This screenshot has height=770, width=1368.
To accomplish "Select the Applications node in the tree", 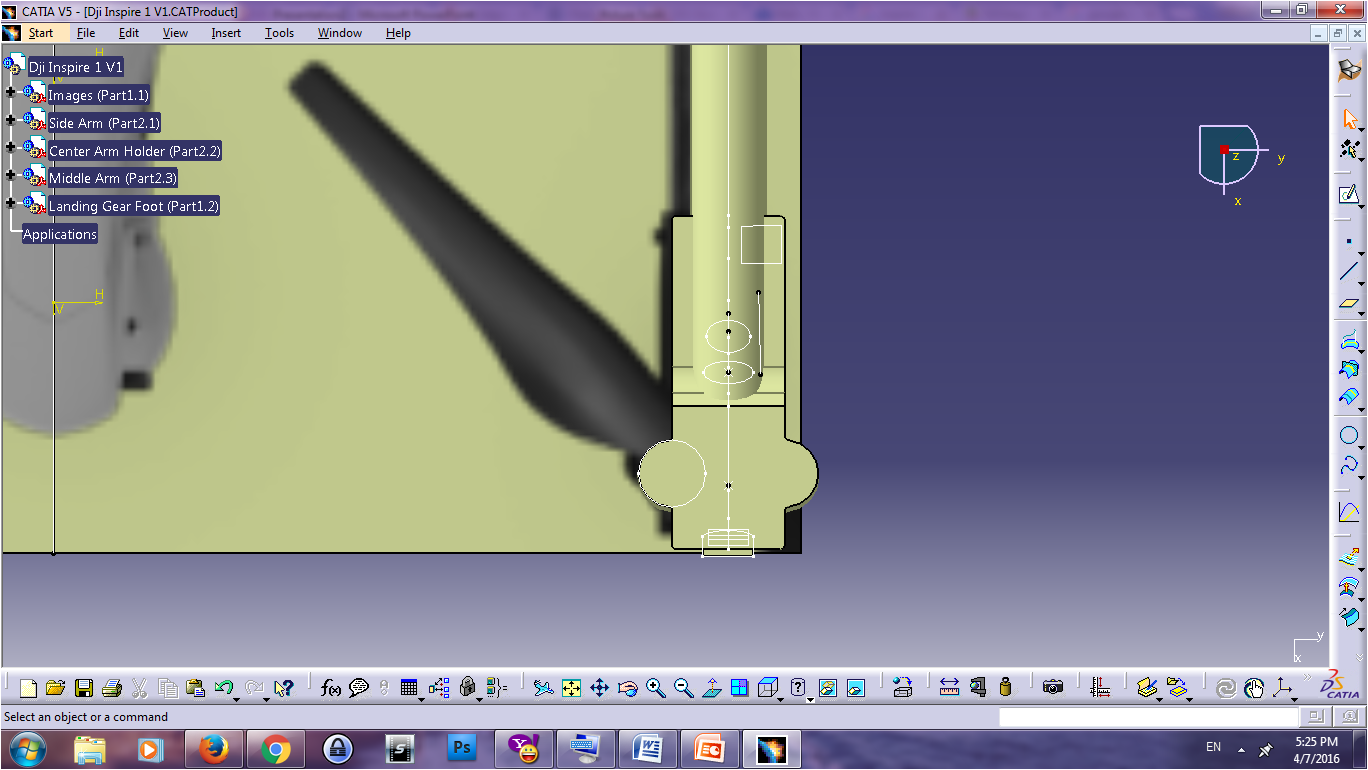I will [x=59, y=233].
